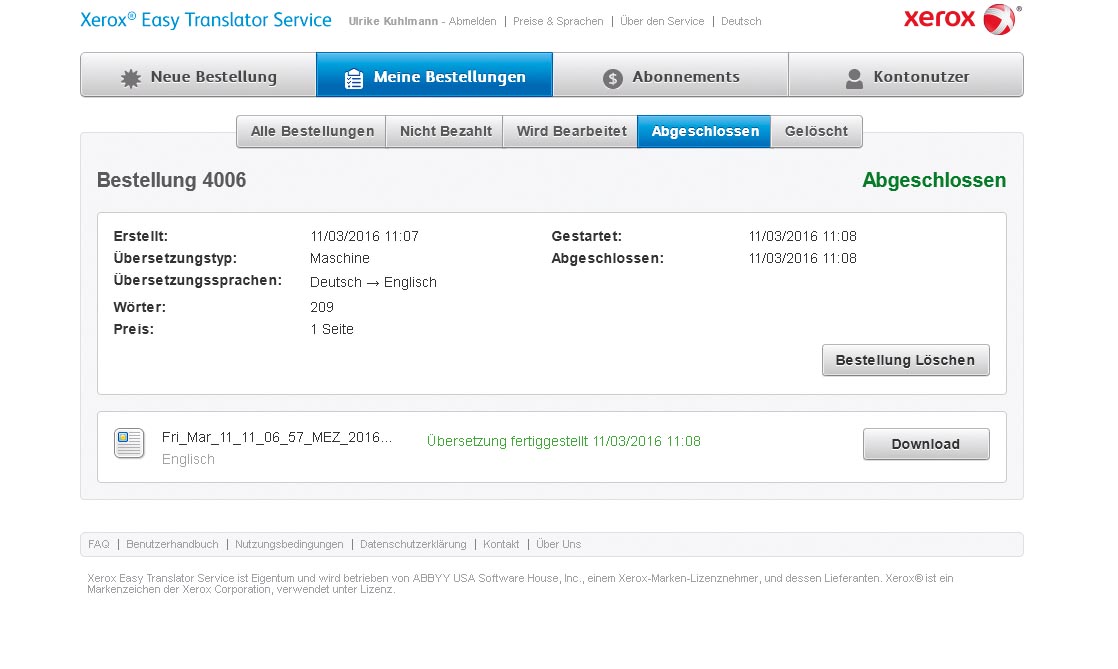Open the Alle Bestellungen tab

click(x=312, y=131)
